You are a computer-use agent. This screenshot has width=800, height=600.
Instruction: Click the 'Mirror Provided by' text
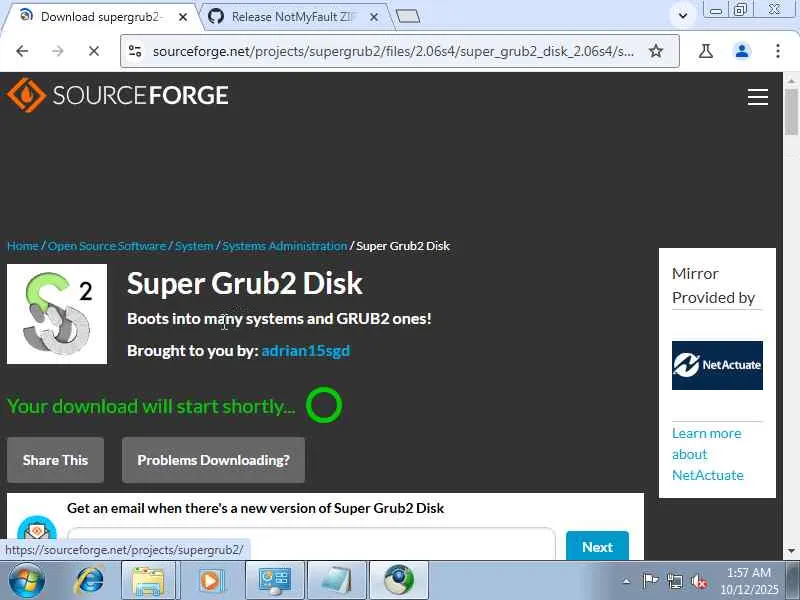pos(713,286)
